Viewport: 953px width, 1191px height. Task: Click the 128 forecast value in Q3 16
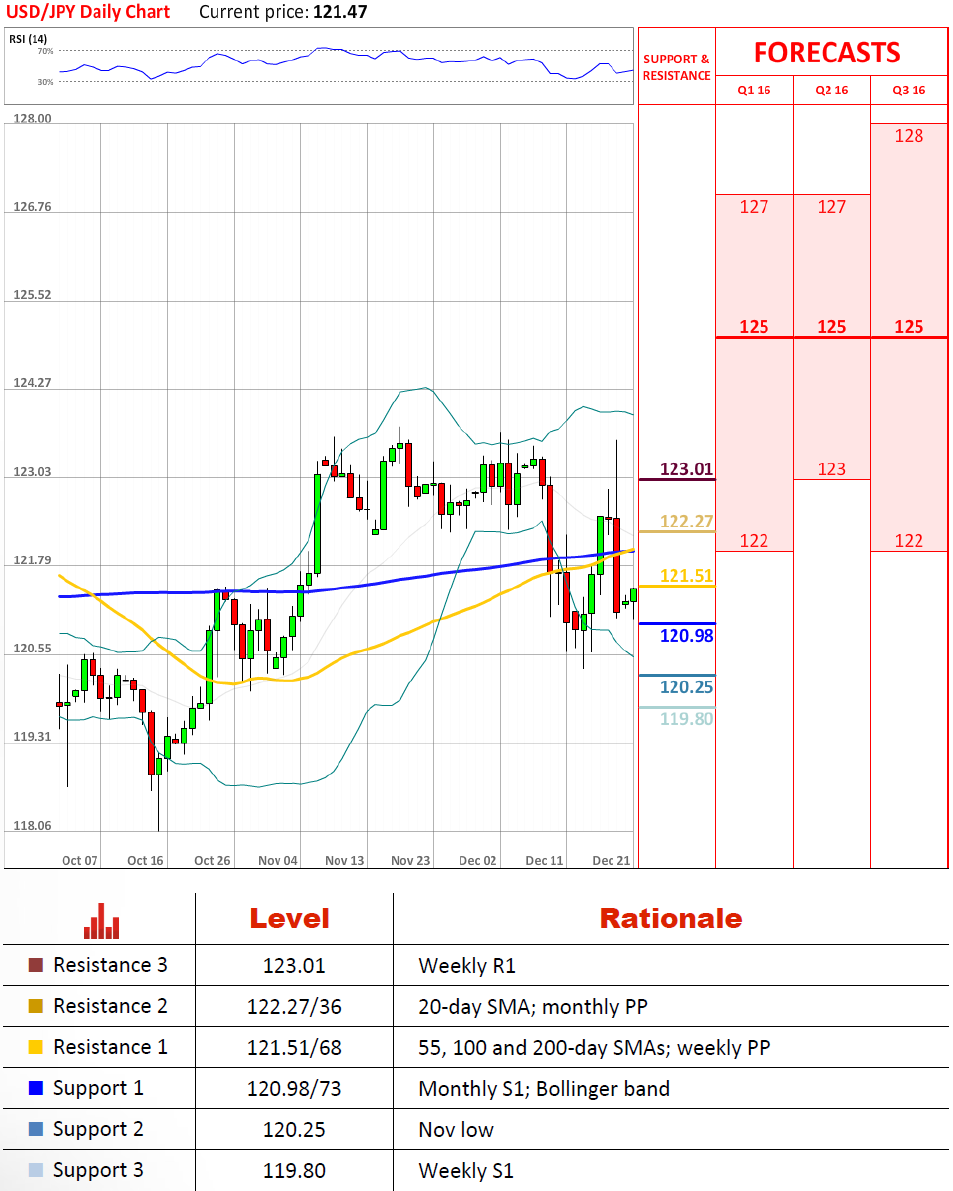[x=909, y=136]
